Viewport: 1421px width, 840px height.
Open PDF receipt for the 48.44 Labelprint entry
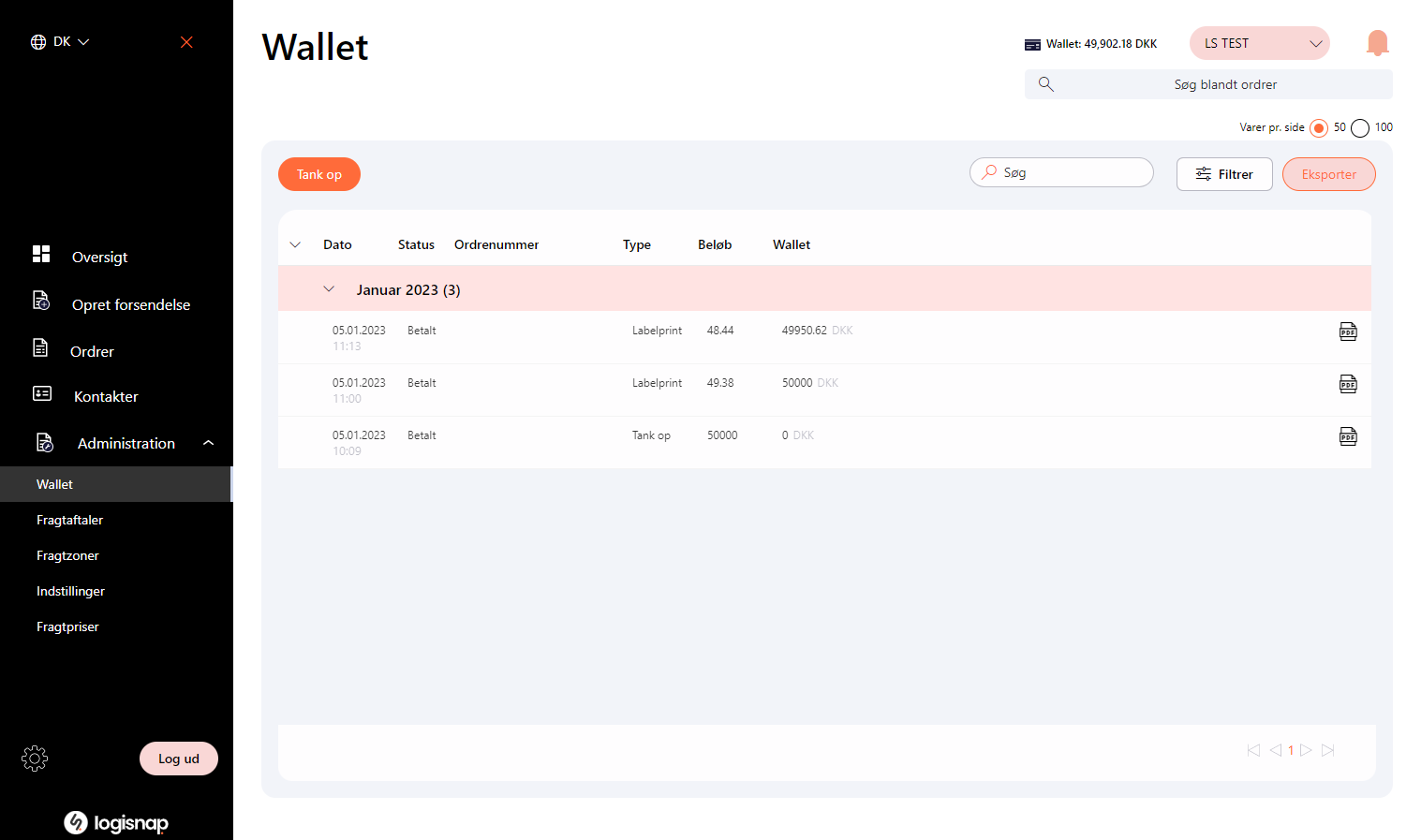[1348, 331]
